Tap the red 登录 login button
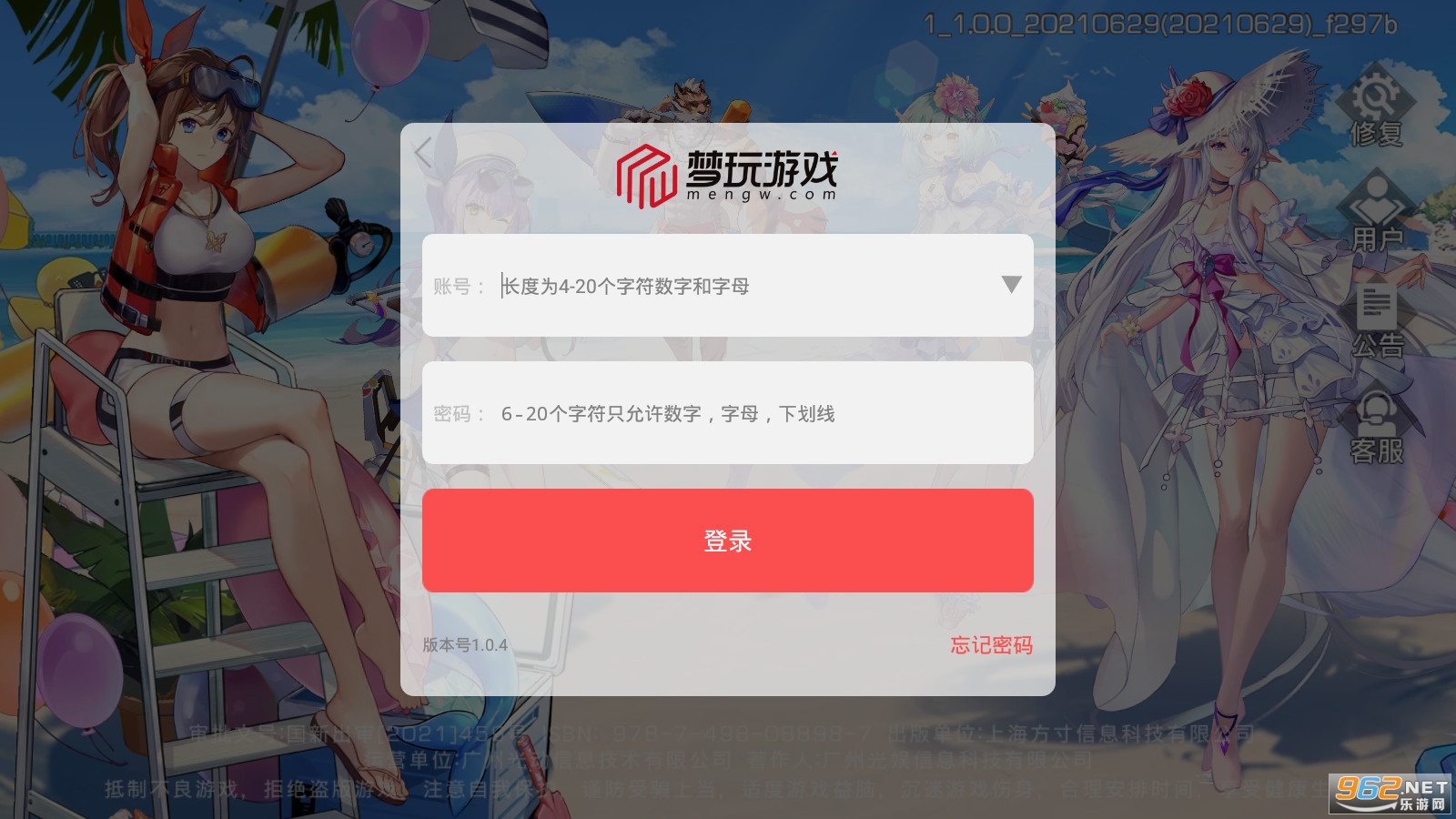The image size is (1456, 819). point(728,541)
